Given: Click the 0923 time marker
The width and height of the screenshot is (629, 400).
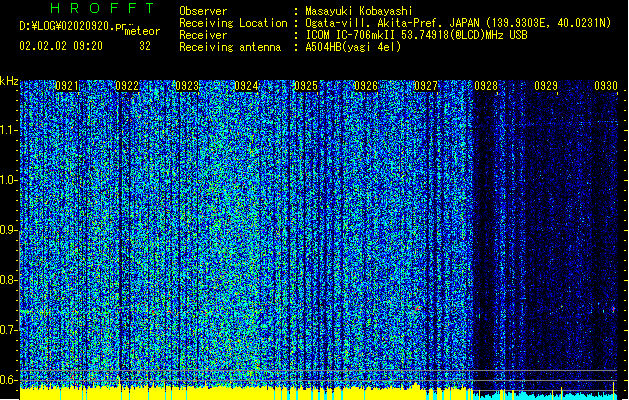Looking at the screenshot, I should click(x=187, y=86).
